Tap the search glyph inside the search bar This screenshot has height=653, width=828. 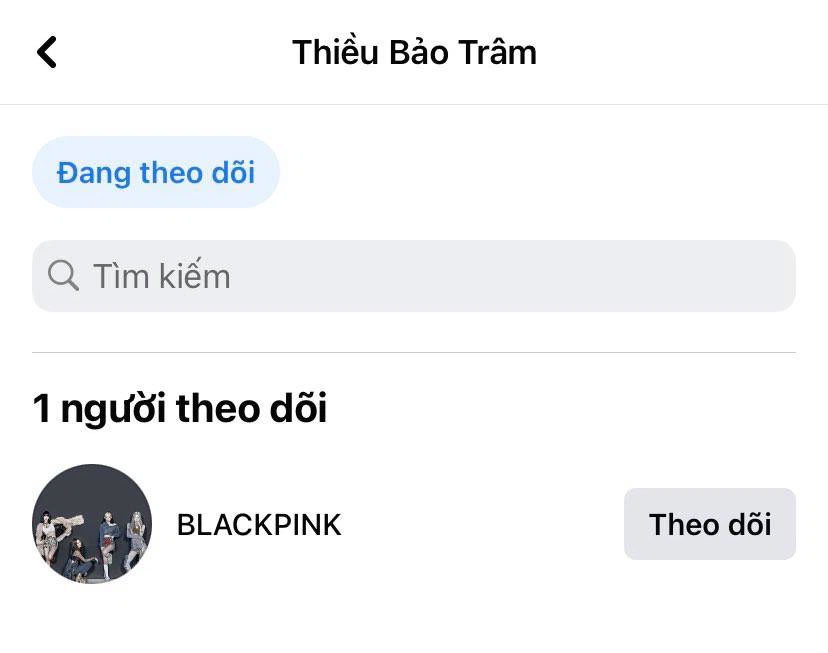(x=63, y=276)
